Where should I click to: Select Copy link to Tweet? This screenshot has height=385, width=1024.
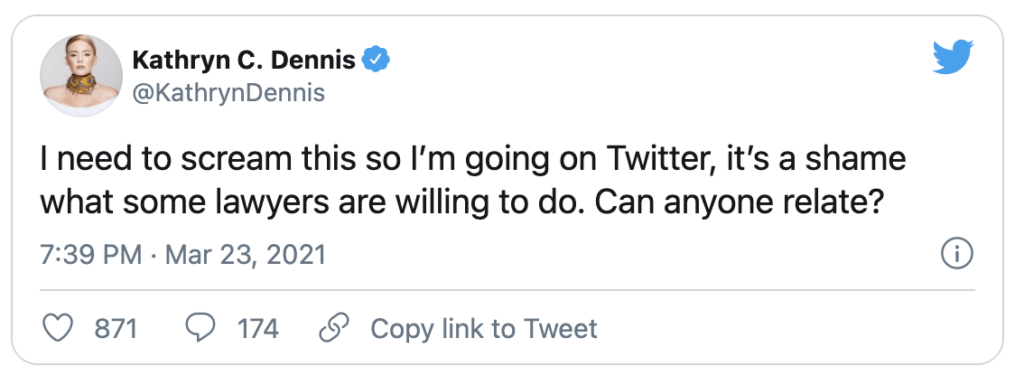point(484,329)
